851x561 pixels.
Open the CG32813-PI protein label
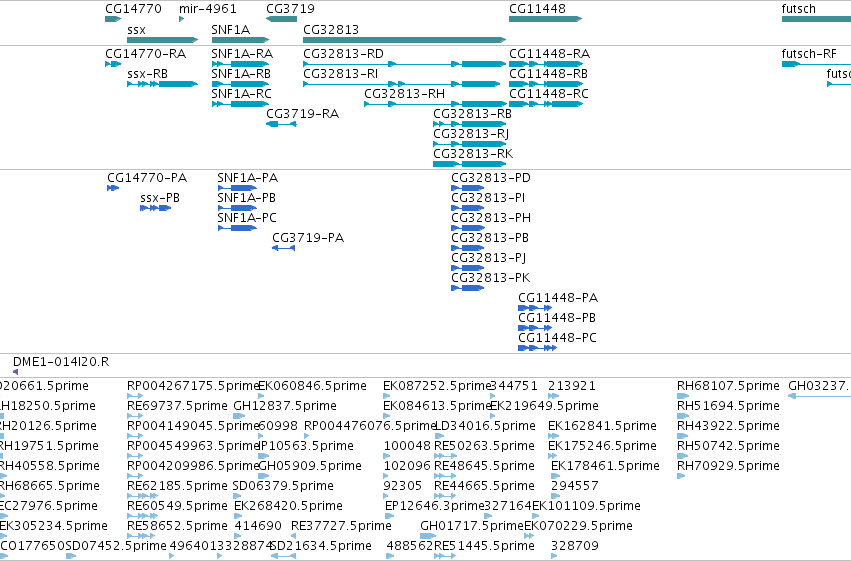click(488, 198)
